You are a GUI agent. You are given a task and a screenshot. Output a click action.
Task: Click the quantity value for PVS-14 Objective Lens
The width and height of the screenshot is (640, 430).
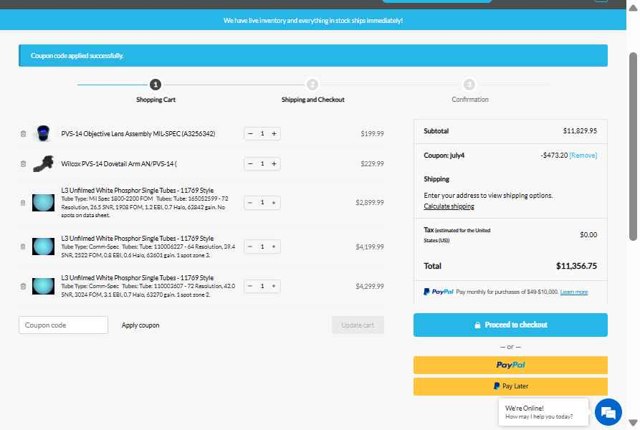coord(262,134)
